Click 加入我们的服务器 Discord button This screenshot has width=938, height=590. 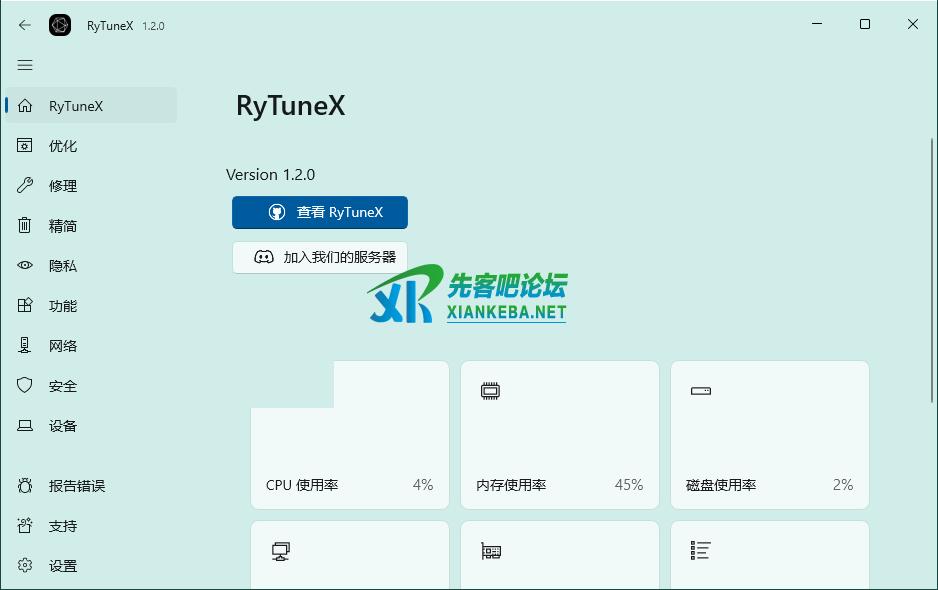coord(320,257)
